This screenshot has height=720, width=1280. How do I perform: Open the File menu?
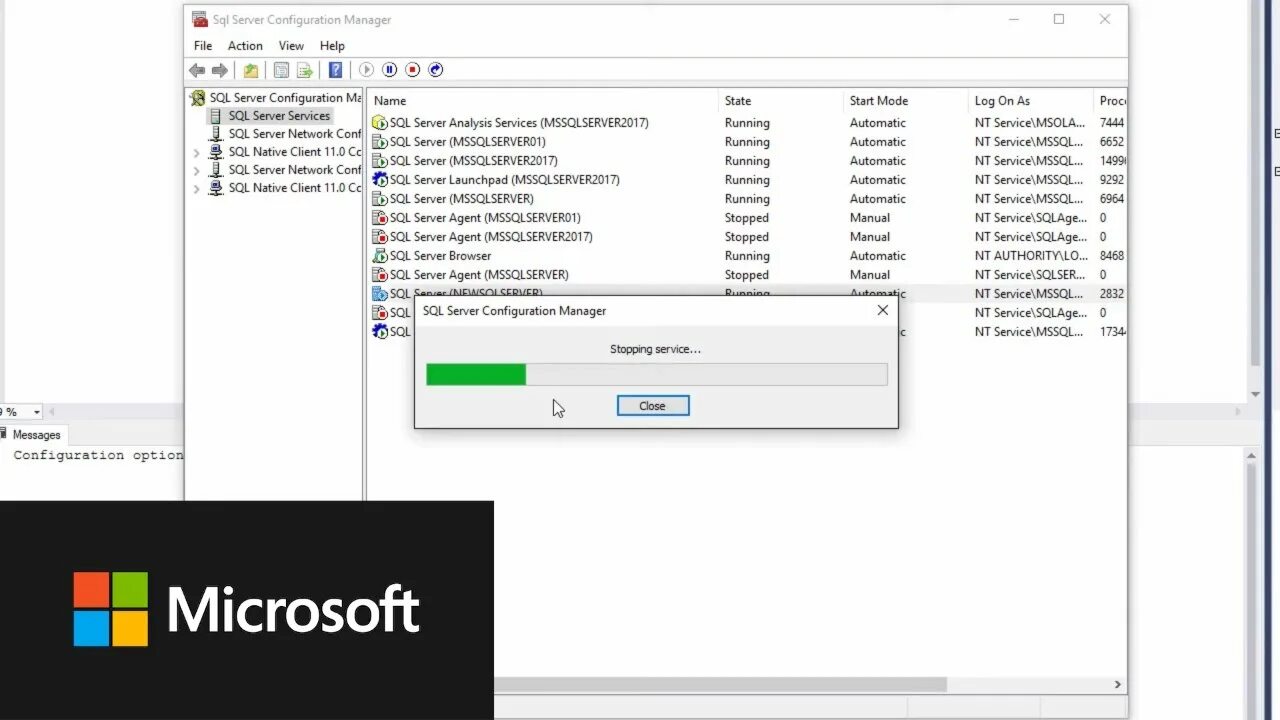click(203, 46)
